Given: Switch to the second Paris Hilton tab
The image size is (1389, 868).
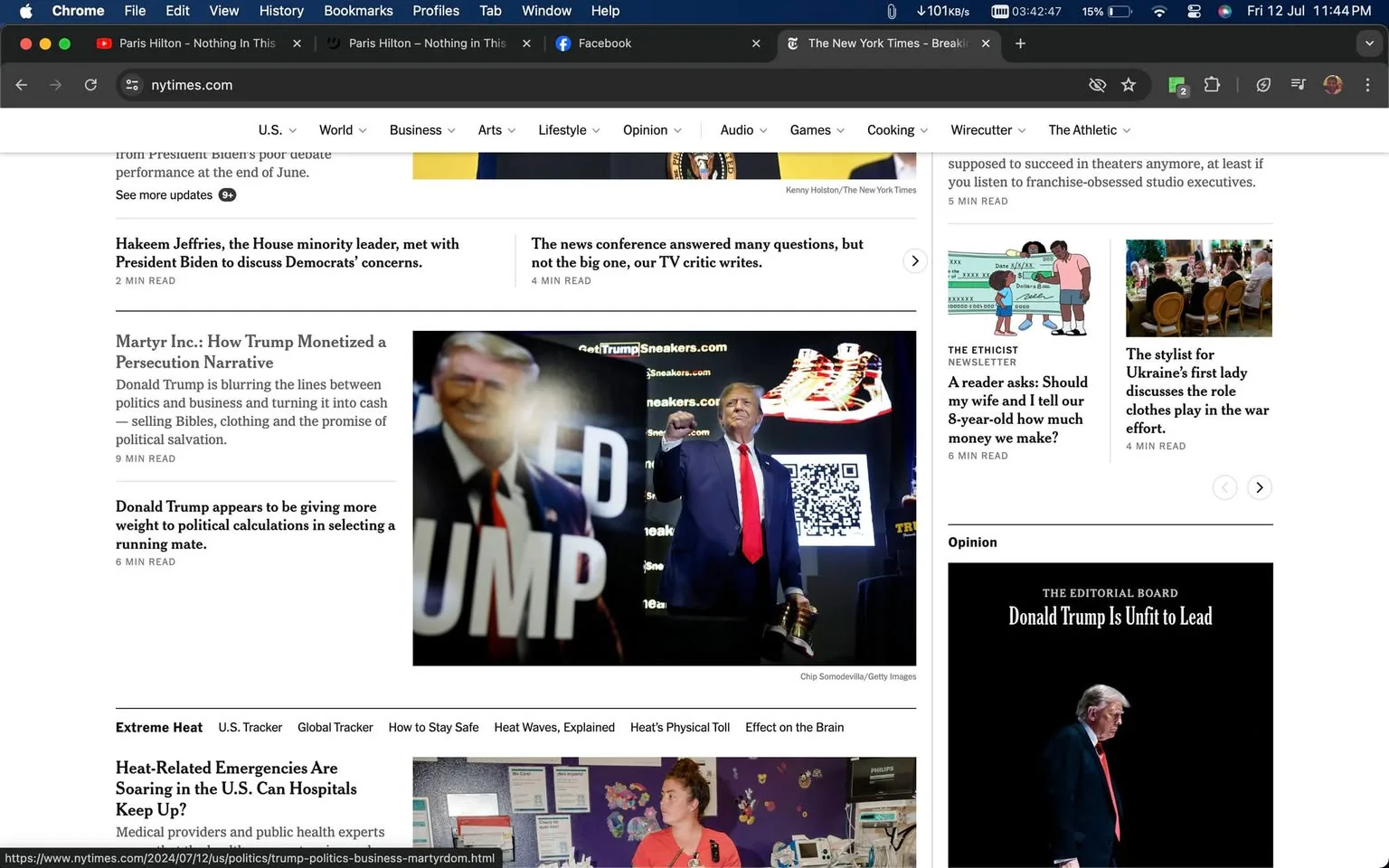Looking at the screenshot, I should (x=428, y=43).
